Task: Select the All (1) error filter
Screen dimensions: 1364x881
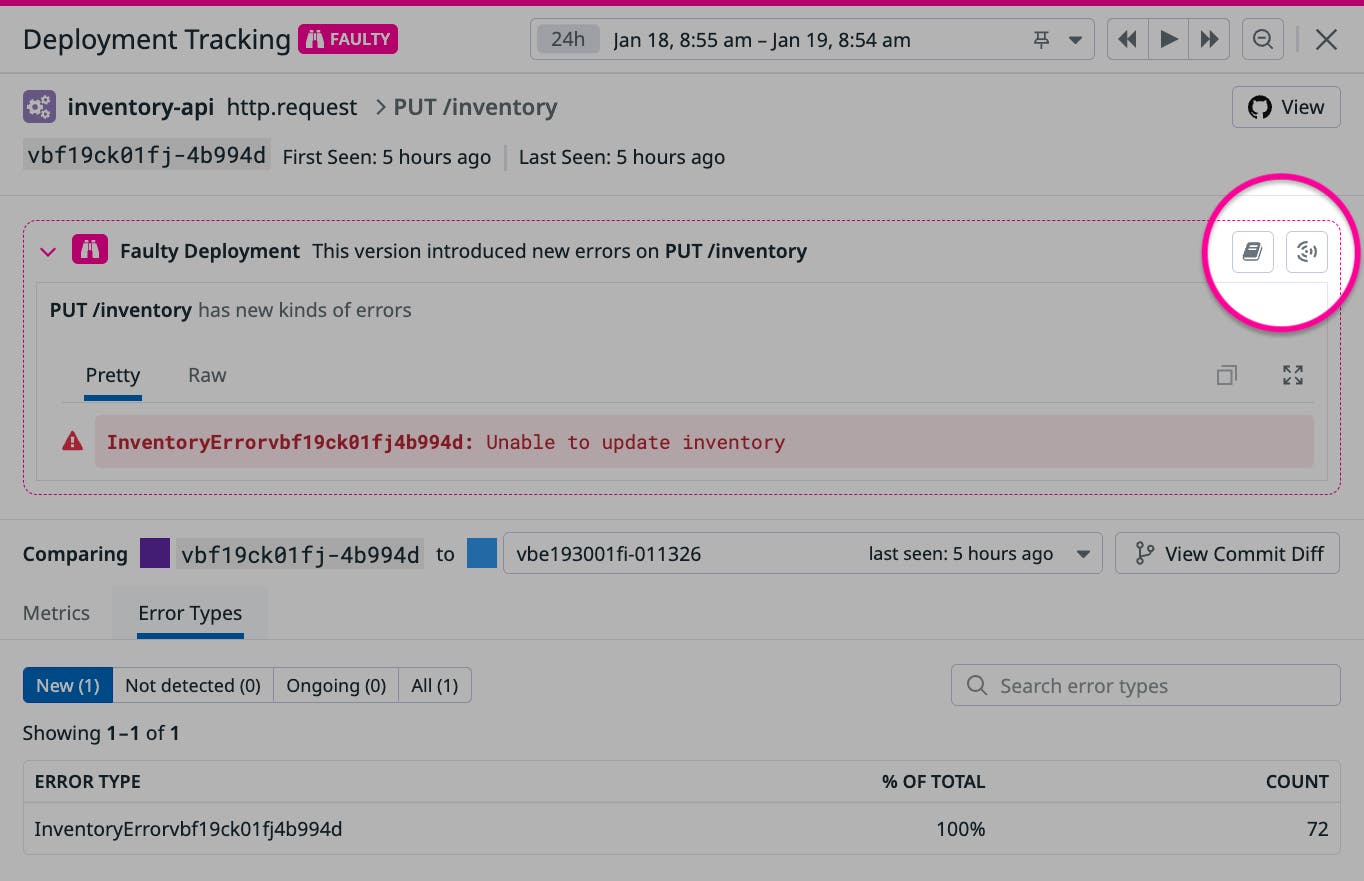Action: (x=434, y=685)
